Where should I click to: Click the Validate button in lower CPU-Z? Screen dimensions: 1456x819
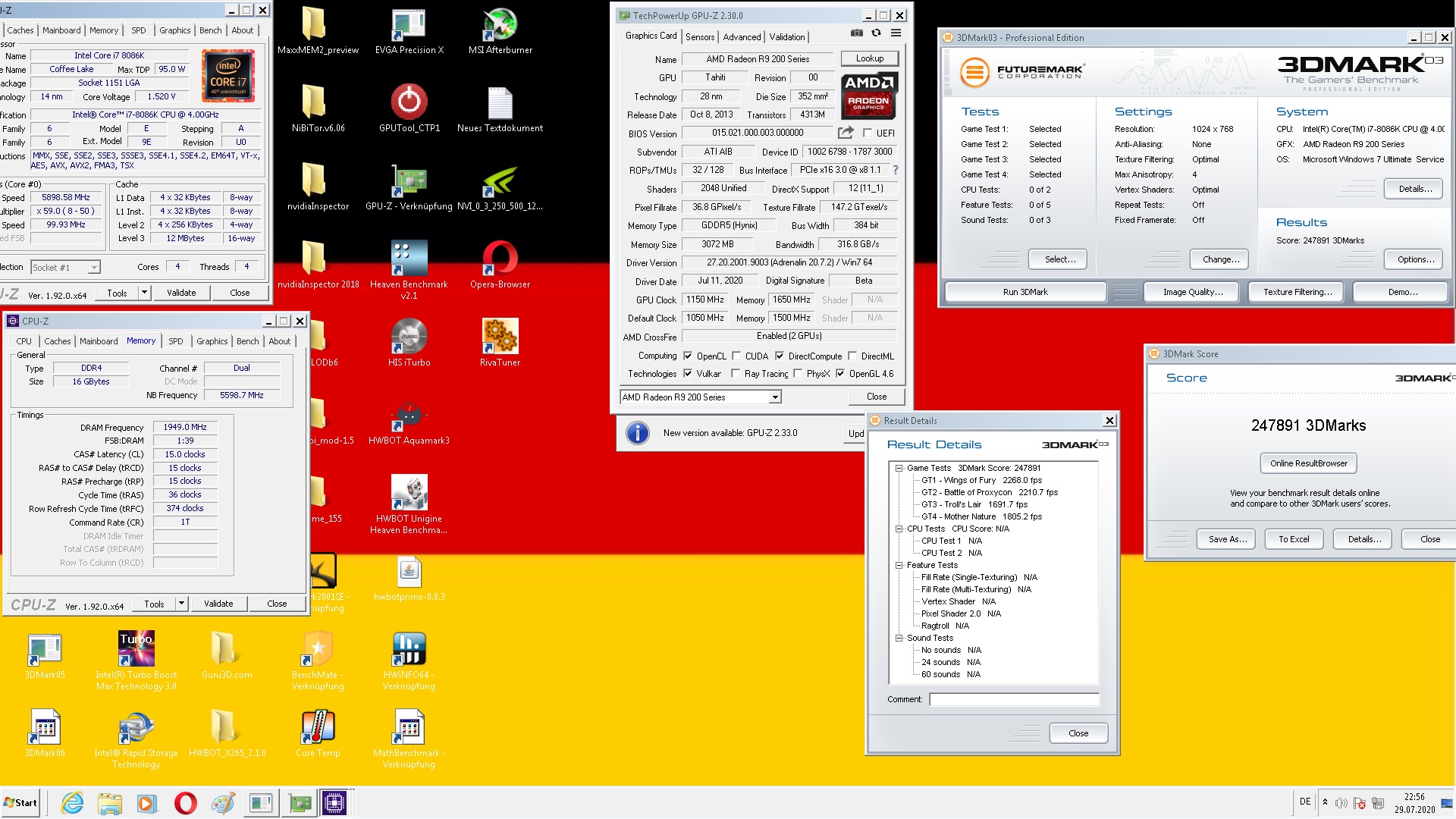218,604
